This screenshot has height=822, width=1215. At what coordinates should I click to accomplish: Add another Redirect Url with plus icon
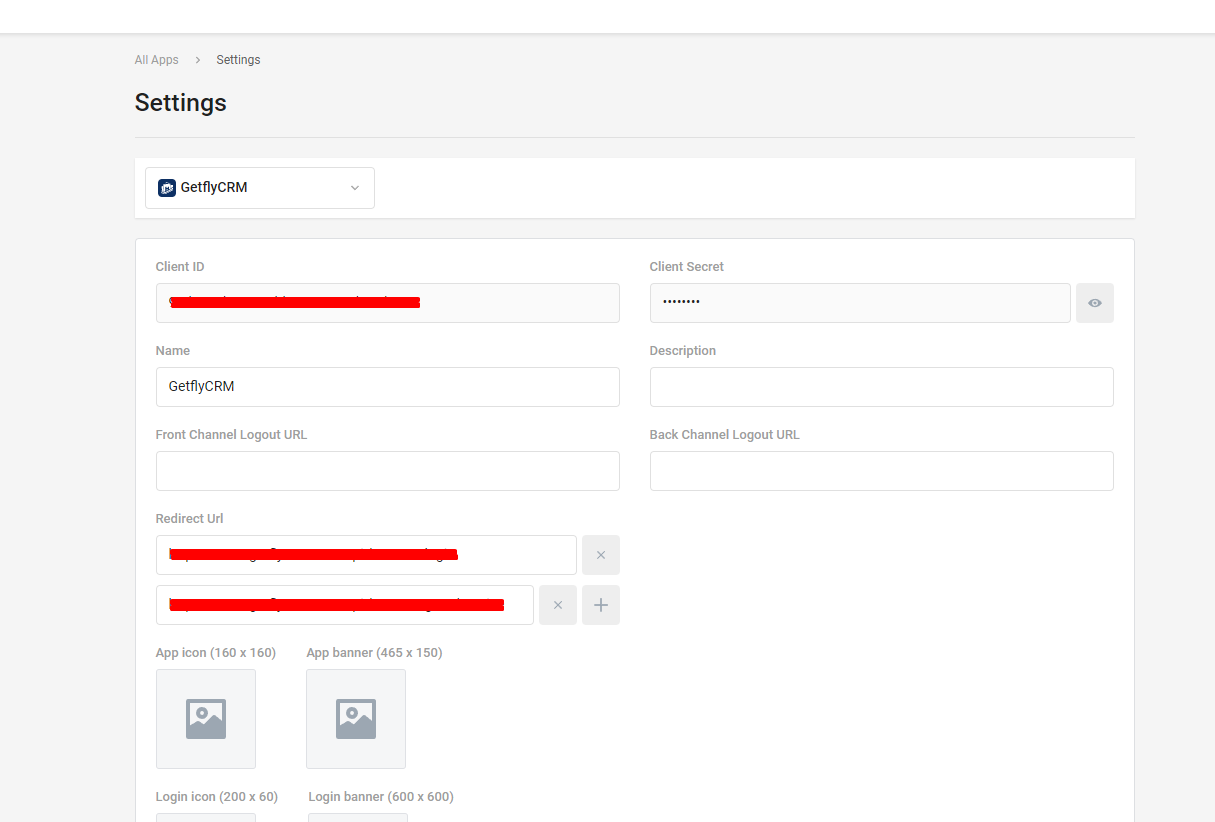600,605
